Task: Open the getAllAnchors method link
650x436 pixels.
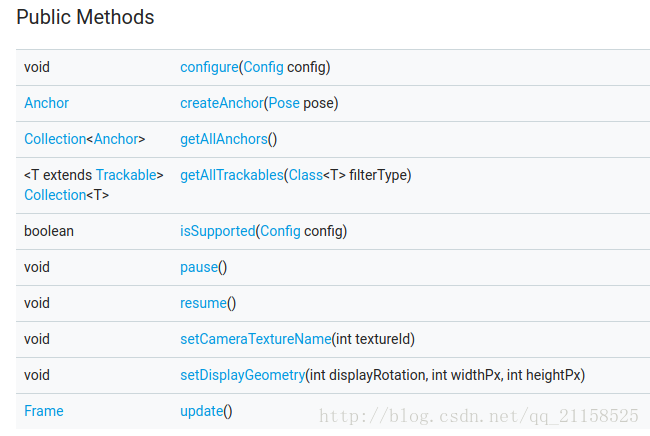Action: (x=224, y=139)
